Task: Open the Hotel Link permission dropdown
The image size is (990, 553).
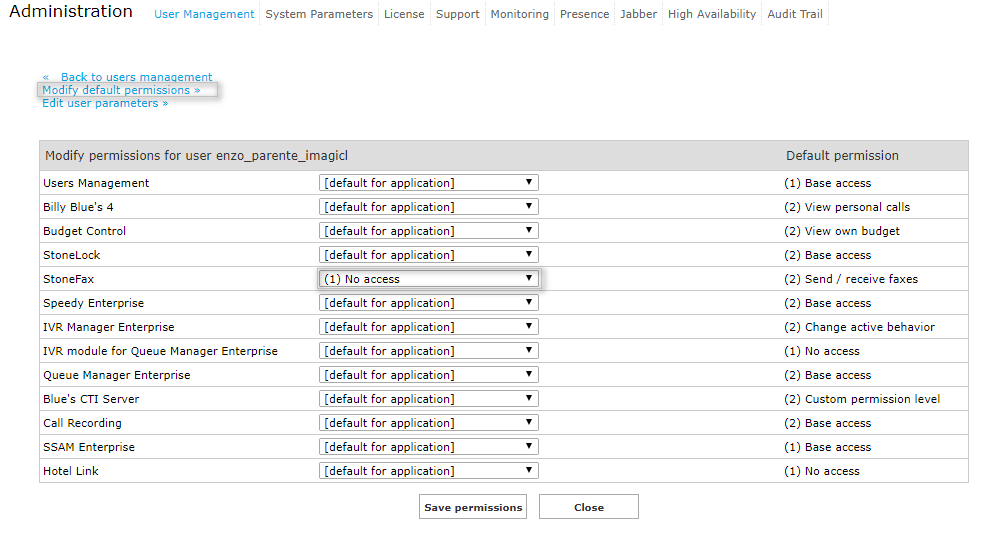Action: (x=429, y=471)
